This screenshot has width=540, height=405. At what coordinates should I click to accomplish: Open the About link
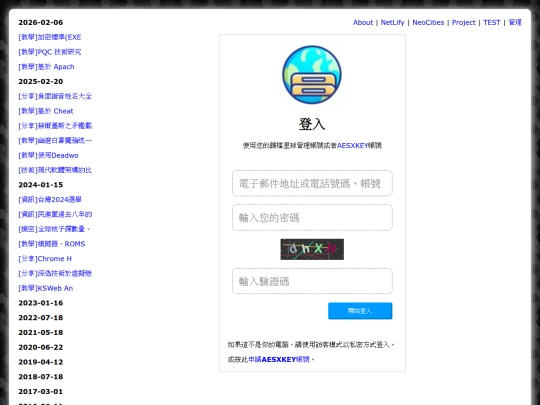coord(363,22)
